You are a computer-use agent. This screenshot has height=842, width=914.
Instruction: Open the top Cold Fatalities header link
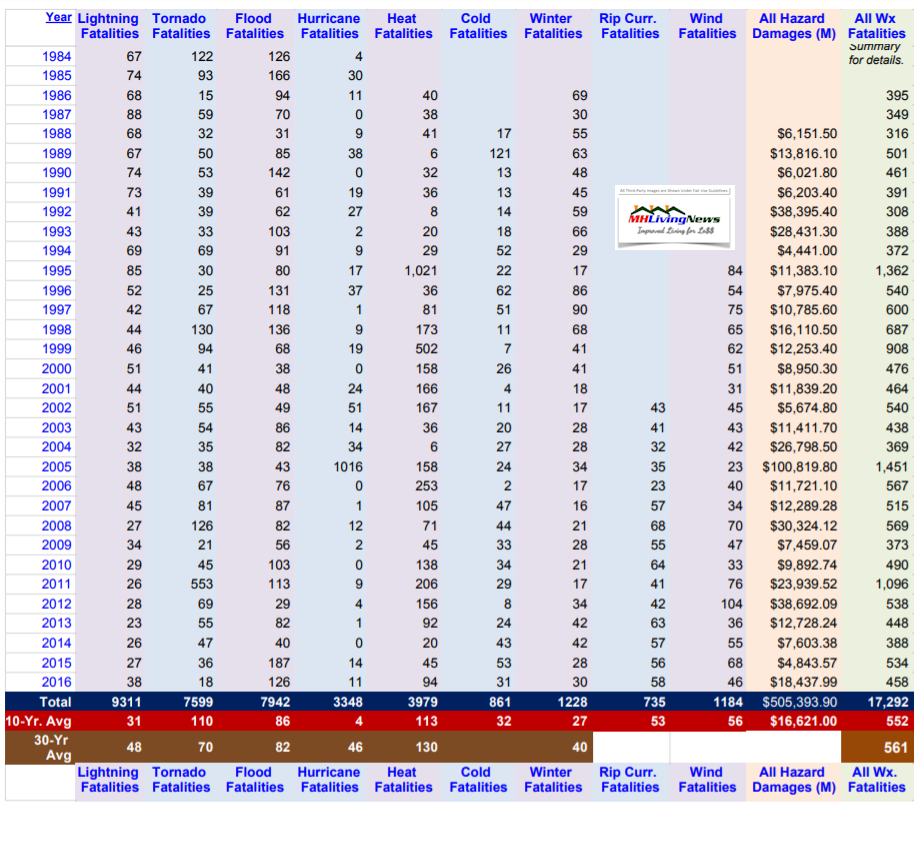pyautogui.click(x=477, y=26)
